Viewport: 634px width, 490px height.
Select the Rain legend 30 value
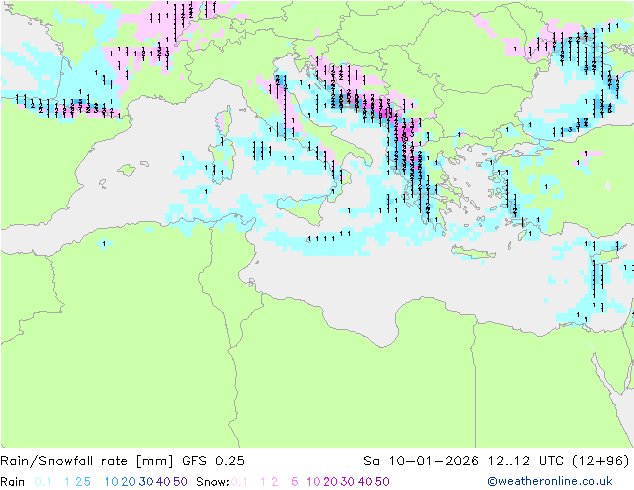pyautogui.click(x=146, y=482)
